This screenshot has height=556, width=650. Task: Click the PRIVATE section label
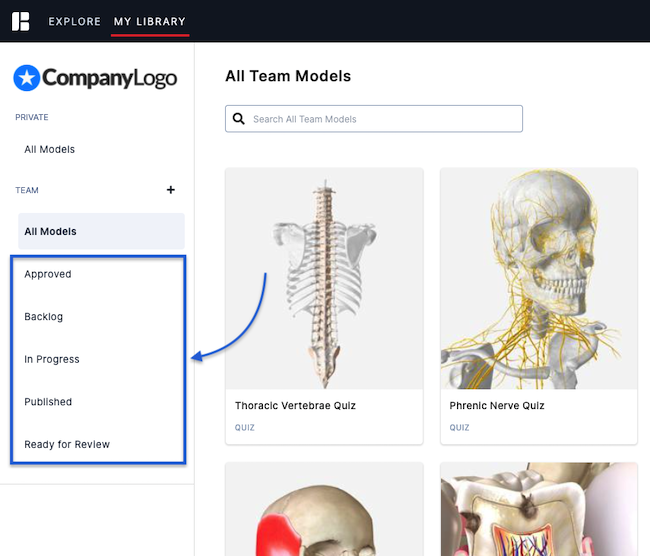[32, 117]
